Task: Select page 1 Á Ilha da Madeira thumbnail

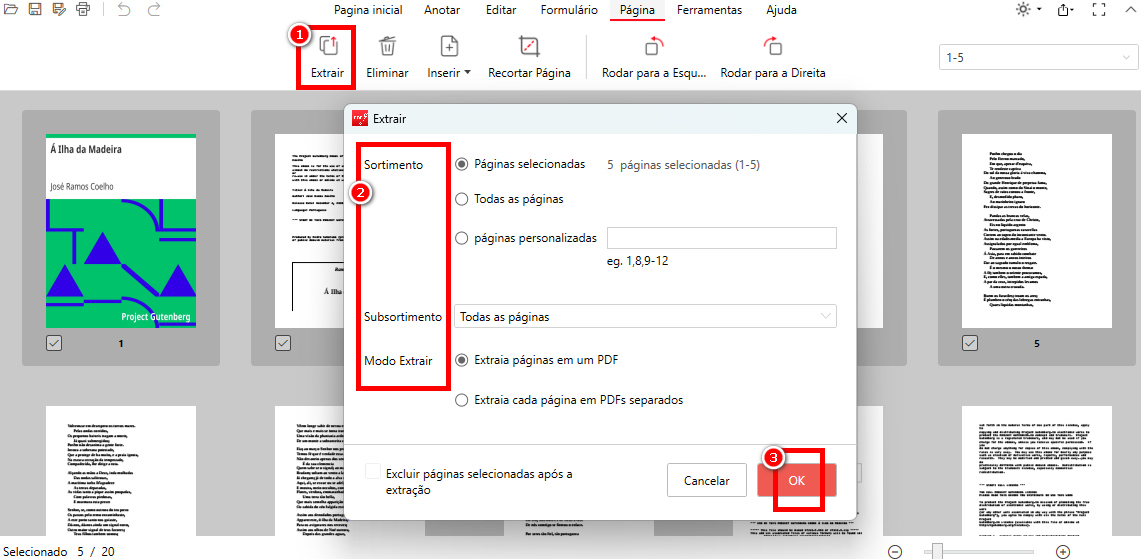Action: [121, 231]
